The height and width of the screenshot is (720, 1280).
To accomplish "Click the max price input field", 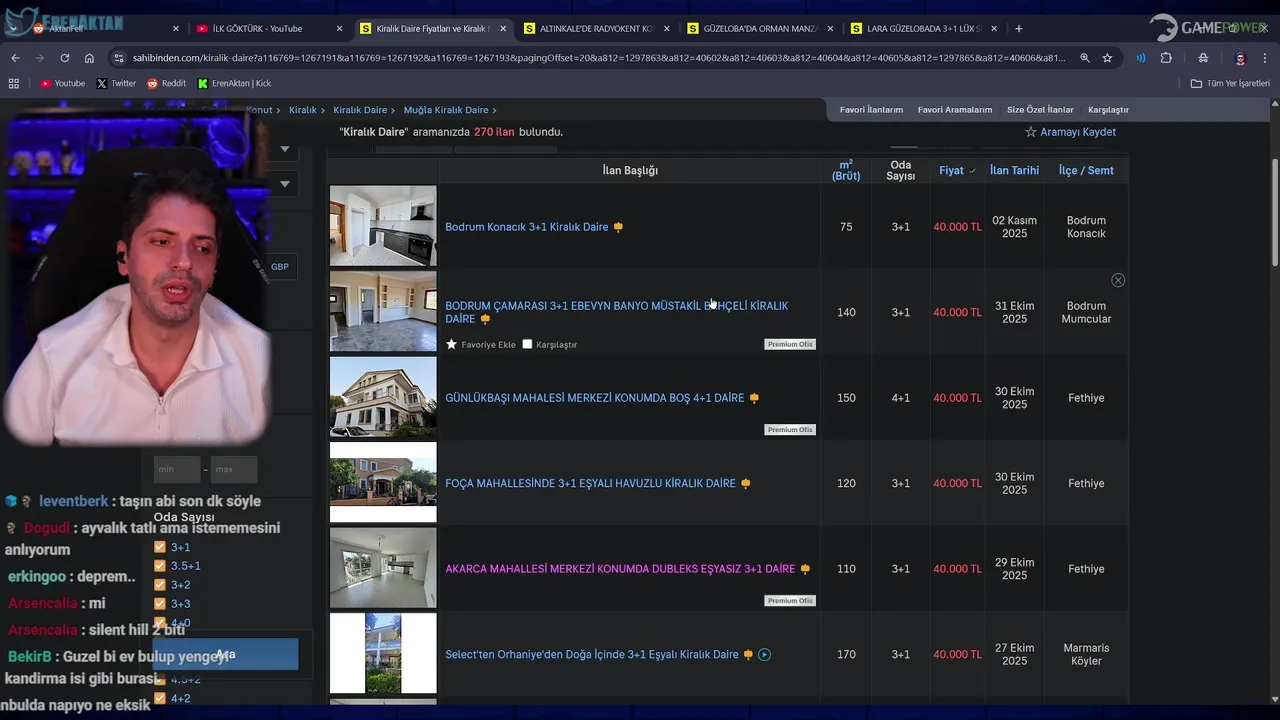I will (x=234, y=469).
